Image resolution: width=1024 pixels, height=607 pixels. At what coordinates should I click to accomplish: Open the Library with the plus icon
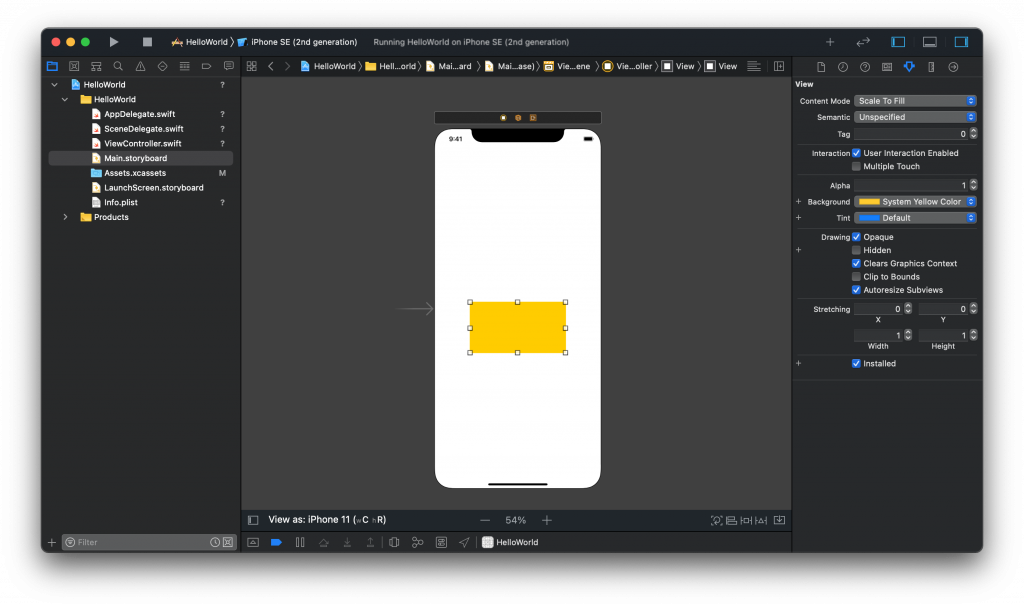[x=829, y=42]
